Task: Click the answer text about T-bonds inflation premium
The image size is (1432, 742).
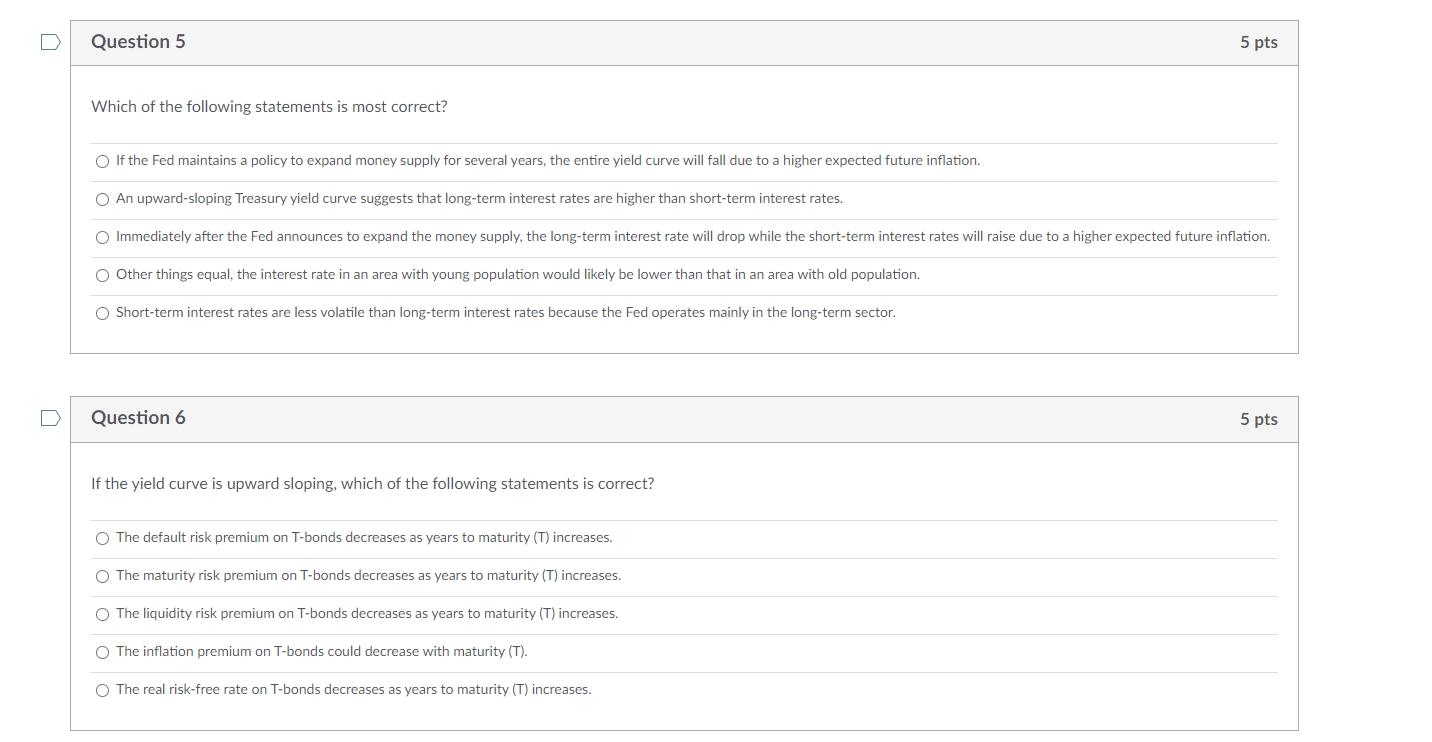Action: pos(321,652)
